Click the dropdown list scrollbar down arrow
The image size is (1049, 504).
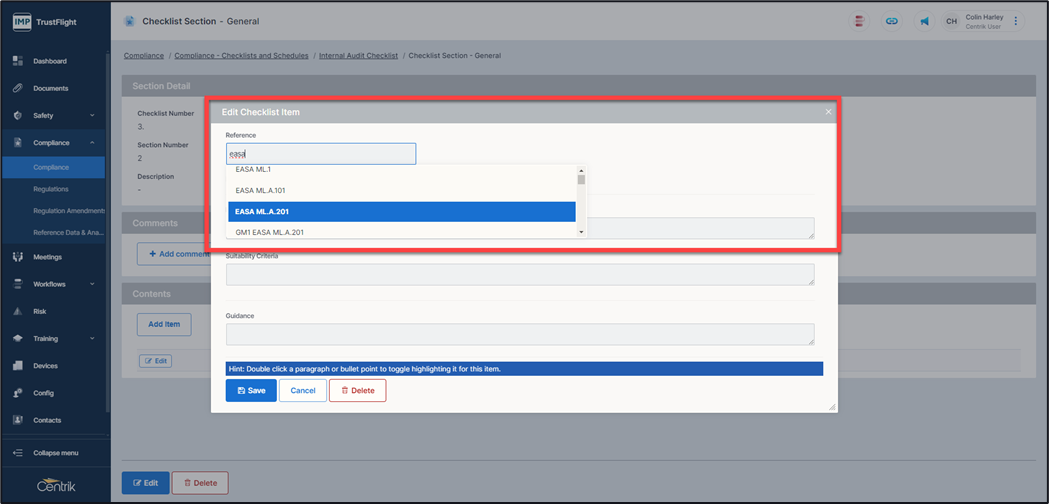pos(581,232)
